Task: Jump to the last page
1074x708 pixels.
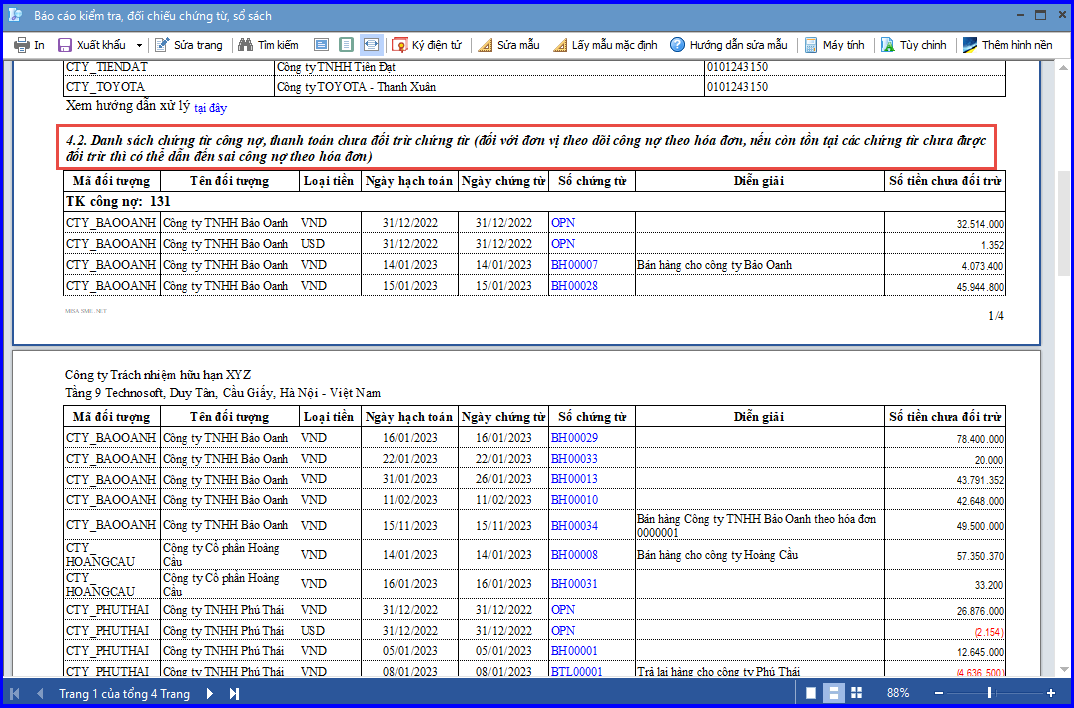Action: click(x=234, y=694)
